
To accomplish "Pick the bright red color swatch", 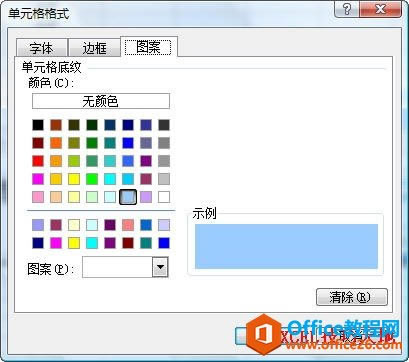I will click(x=38, y=161).
